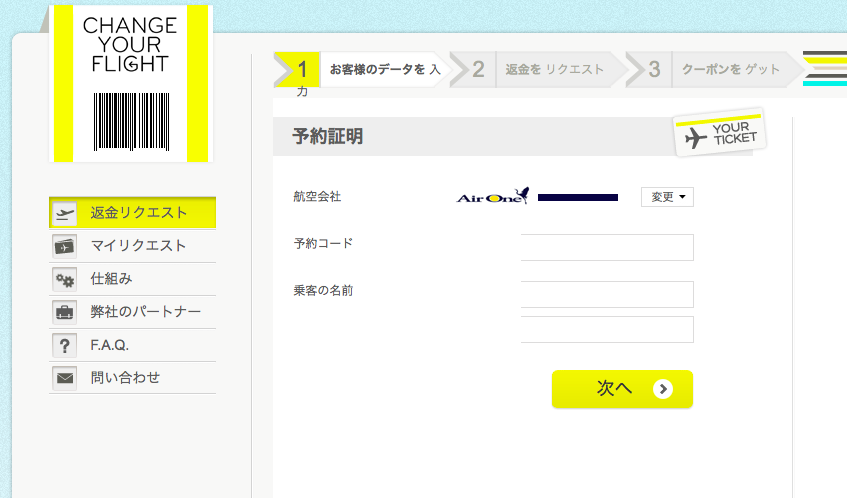Click the ticket icon beside マイリクエスト
The height and width of the screenshot is (498, 847).
(x=64, y=247)
